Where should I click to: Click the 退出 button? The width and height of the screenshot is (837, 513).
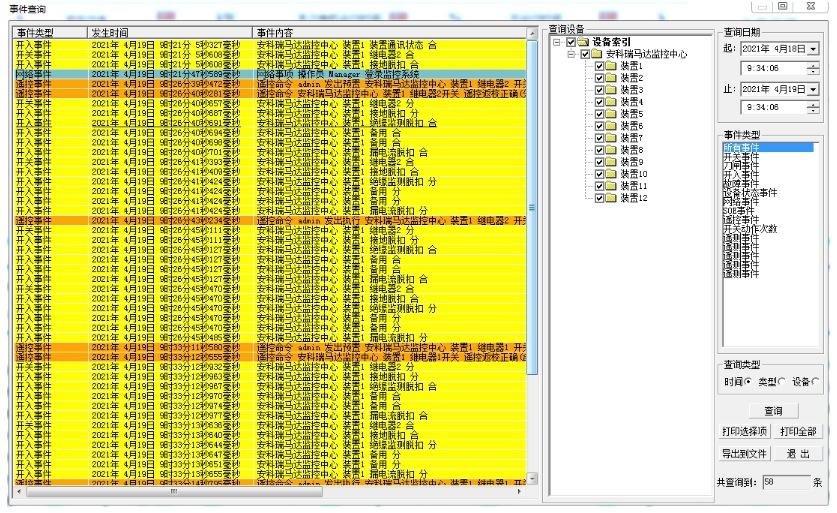(798, 454)
